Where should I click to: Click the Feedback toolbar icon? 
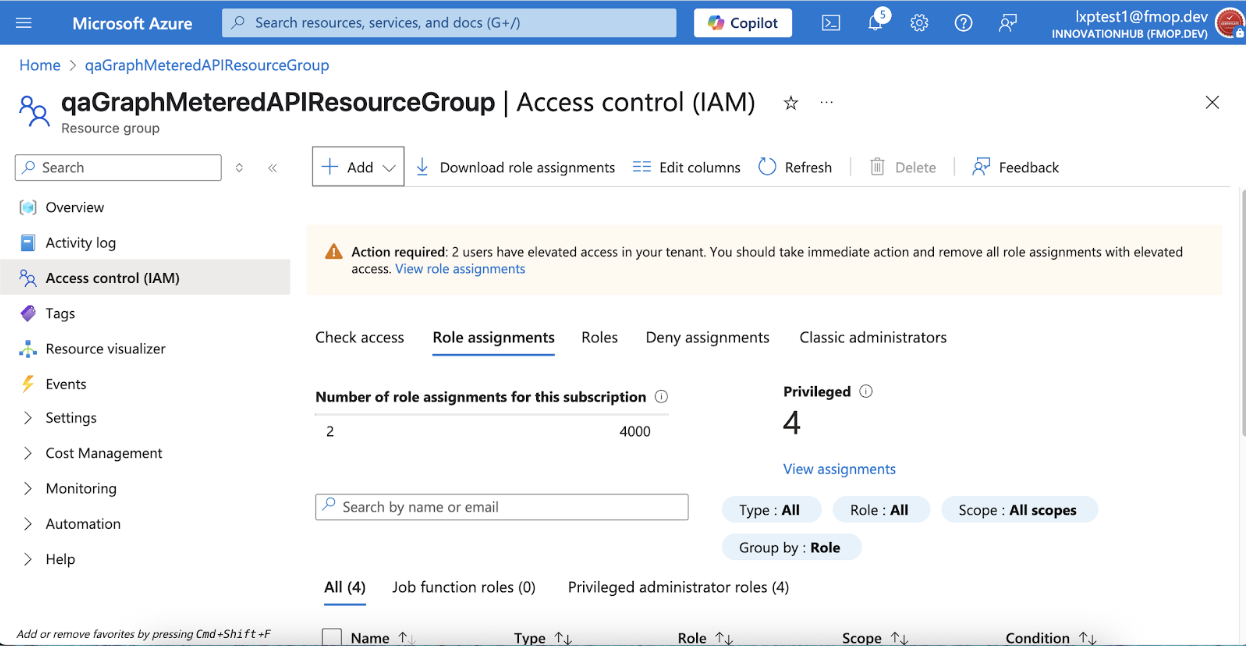tap(981, 167)
